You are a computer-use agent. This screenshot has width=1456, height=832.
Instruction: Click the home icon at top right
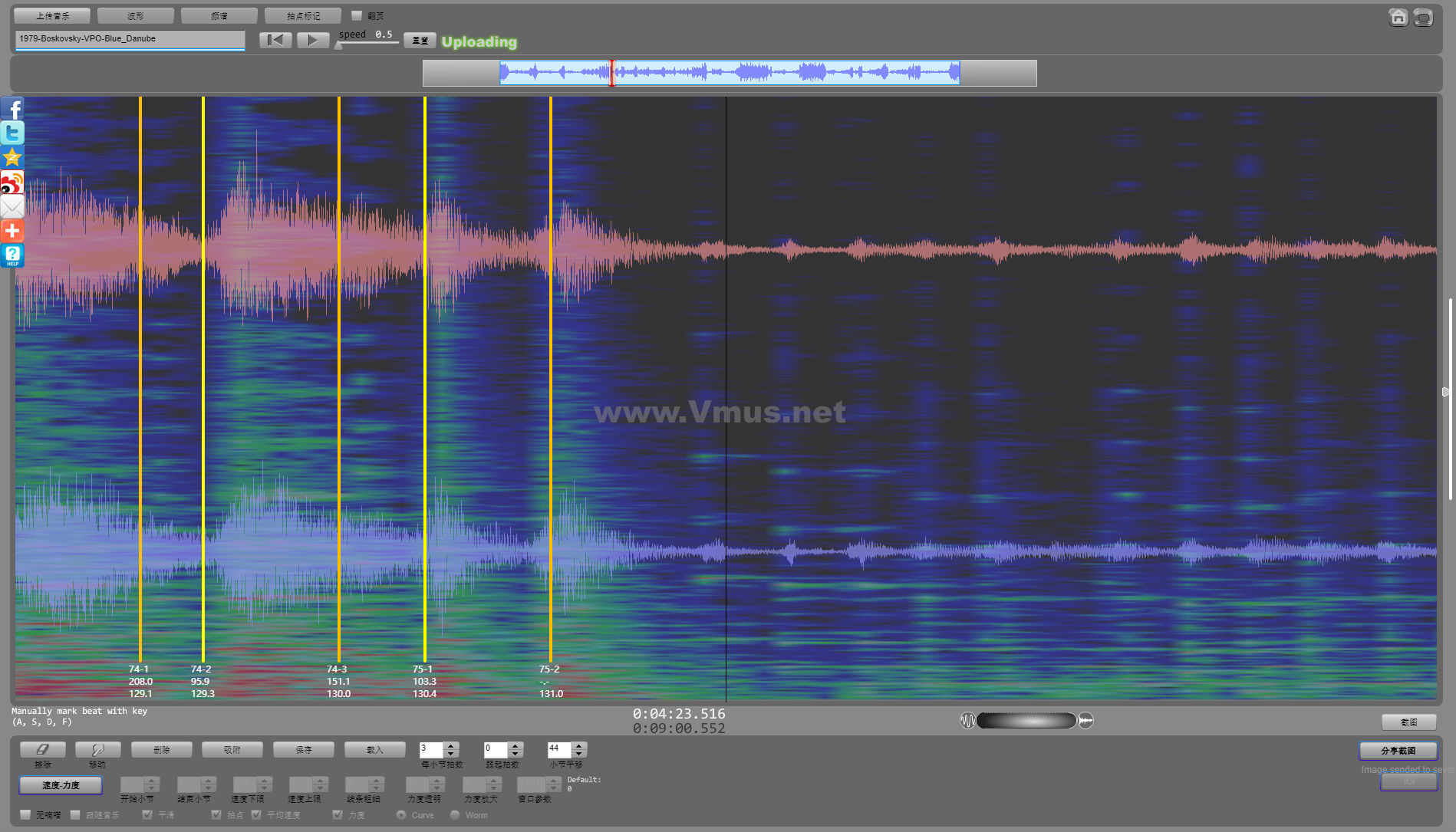point(1398,17)
